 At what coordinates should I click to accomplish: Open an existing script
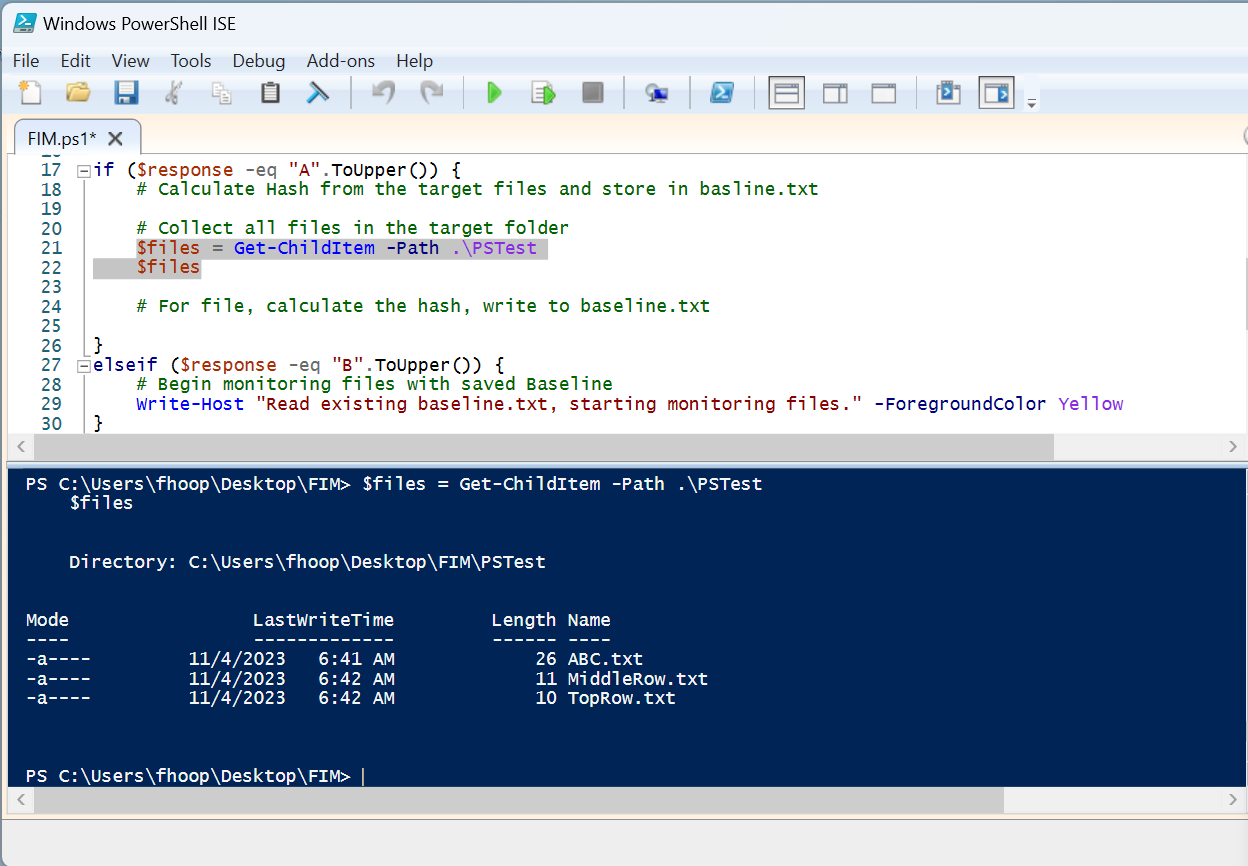tap(78, 92)
